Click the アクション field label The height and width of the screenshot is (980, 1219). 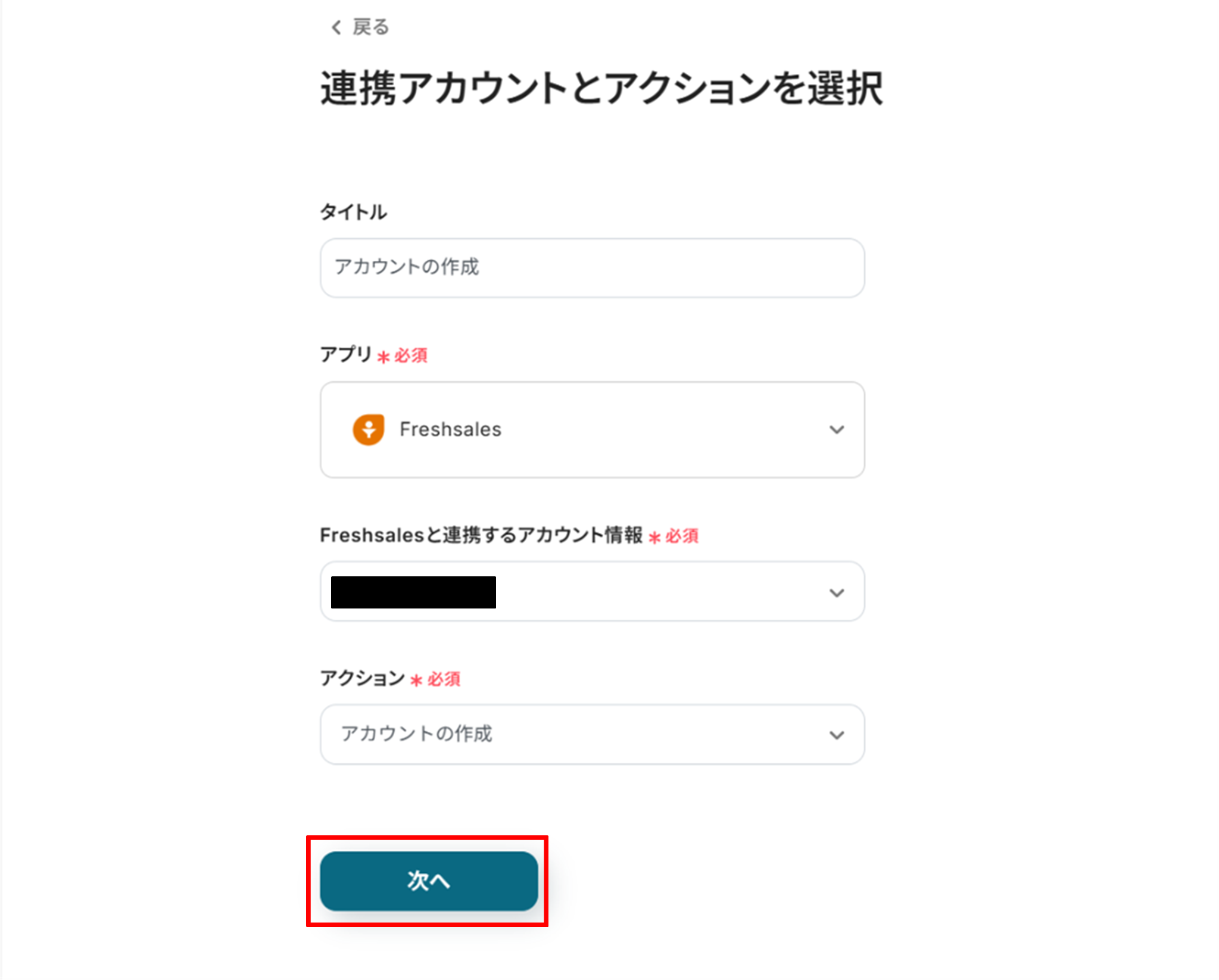pos(362,678)
